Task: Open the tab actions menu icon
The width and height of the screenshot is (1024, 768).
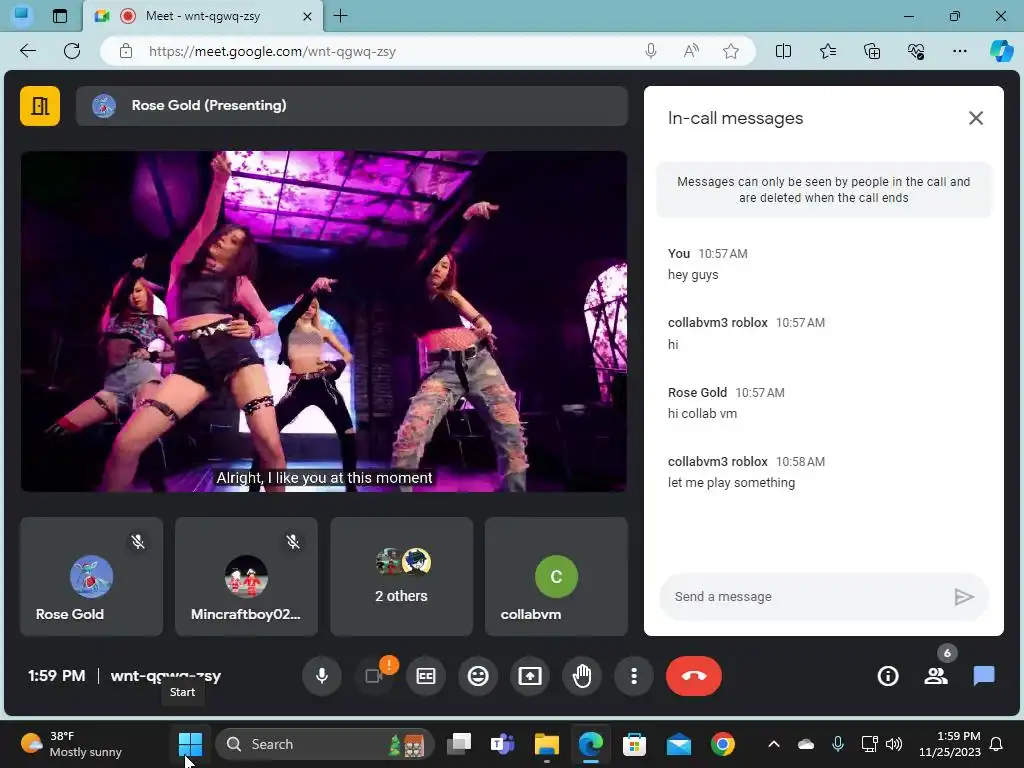Action: tap(59, 16)
